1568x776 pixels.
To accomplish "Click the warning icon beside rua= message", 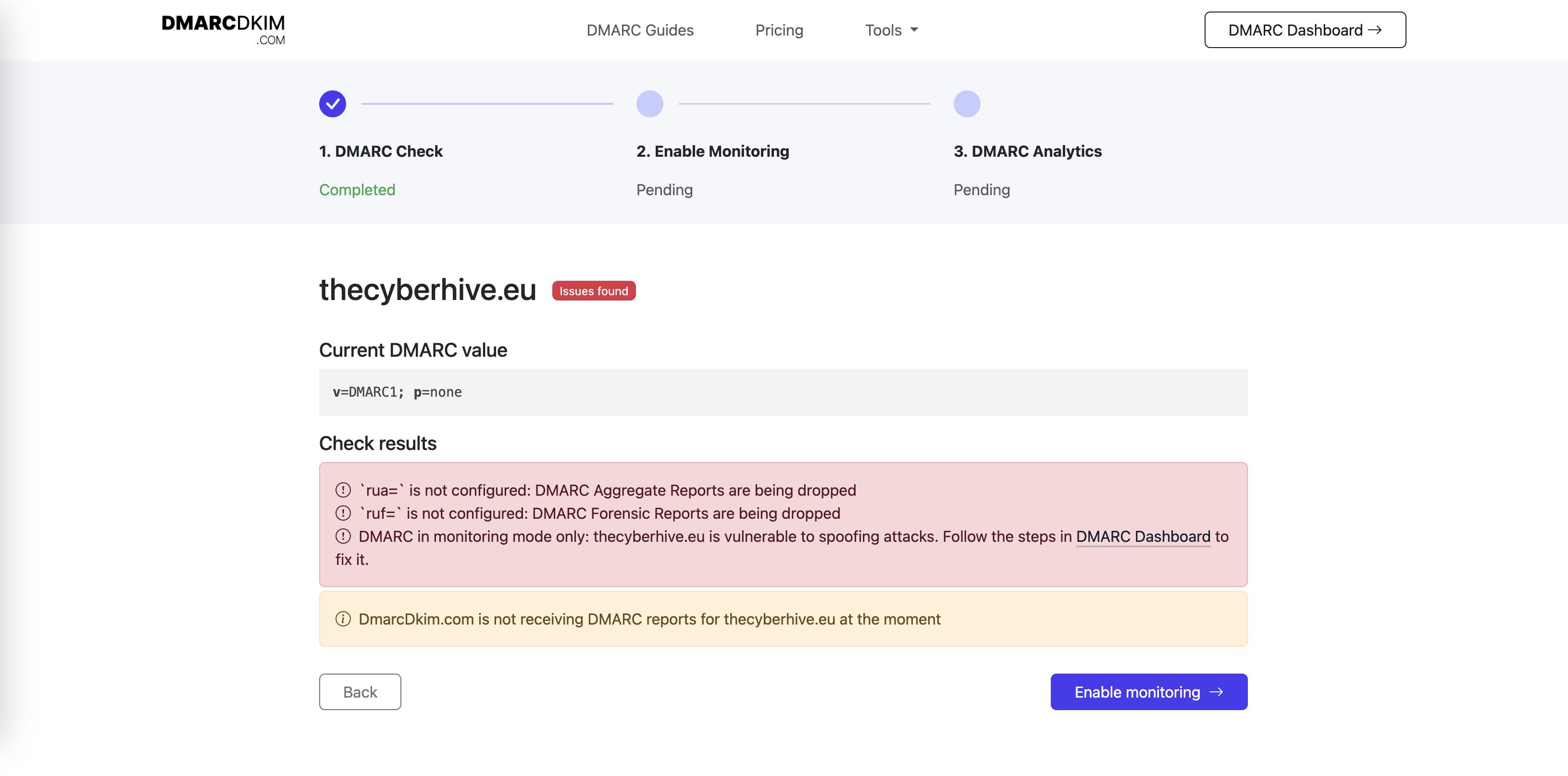I will [x=343, y=490].
